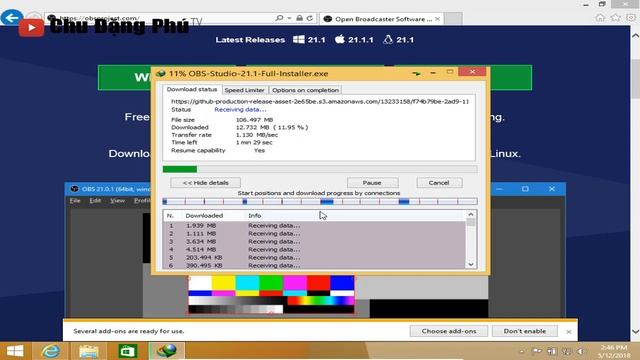Click the Windows 21.1 release icon

[x=299, y=40]
